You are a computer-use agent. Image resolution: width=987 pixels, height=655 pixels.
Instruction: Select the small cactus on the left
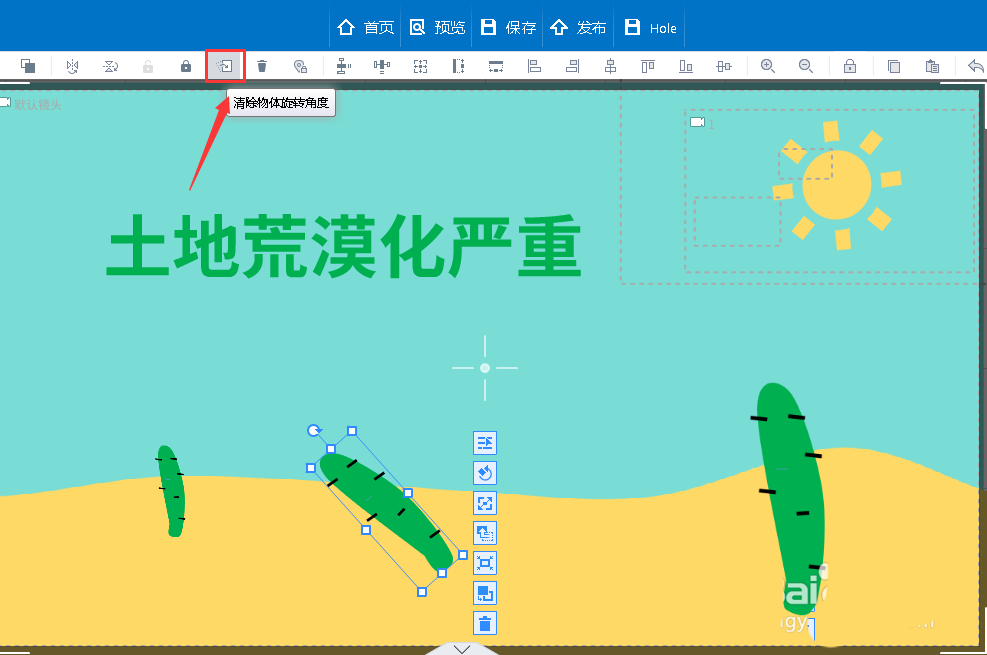[171, 491]
